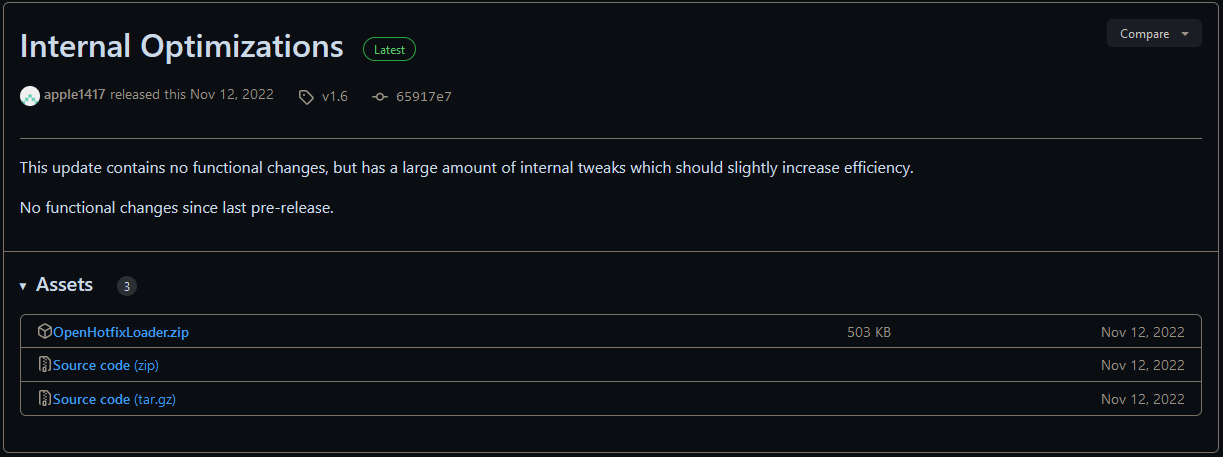Open the apple1417 profile link
Viewport: 1223px width, 457px height.
tap(75, 95)
